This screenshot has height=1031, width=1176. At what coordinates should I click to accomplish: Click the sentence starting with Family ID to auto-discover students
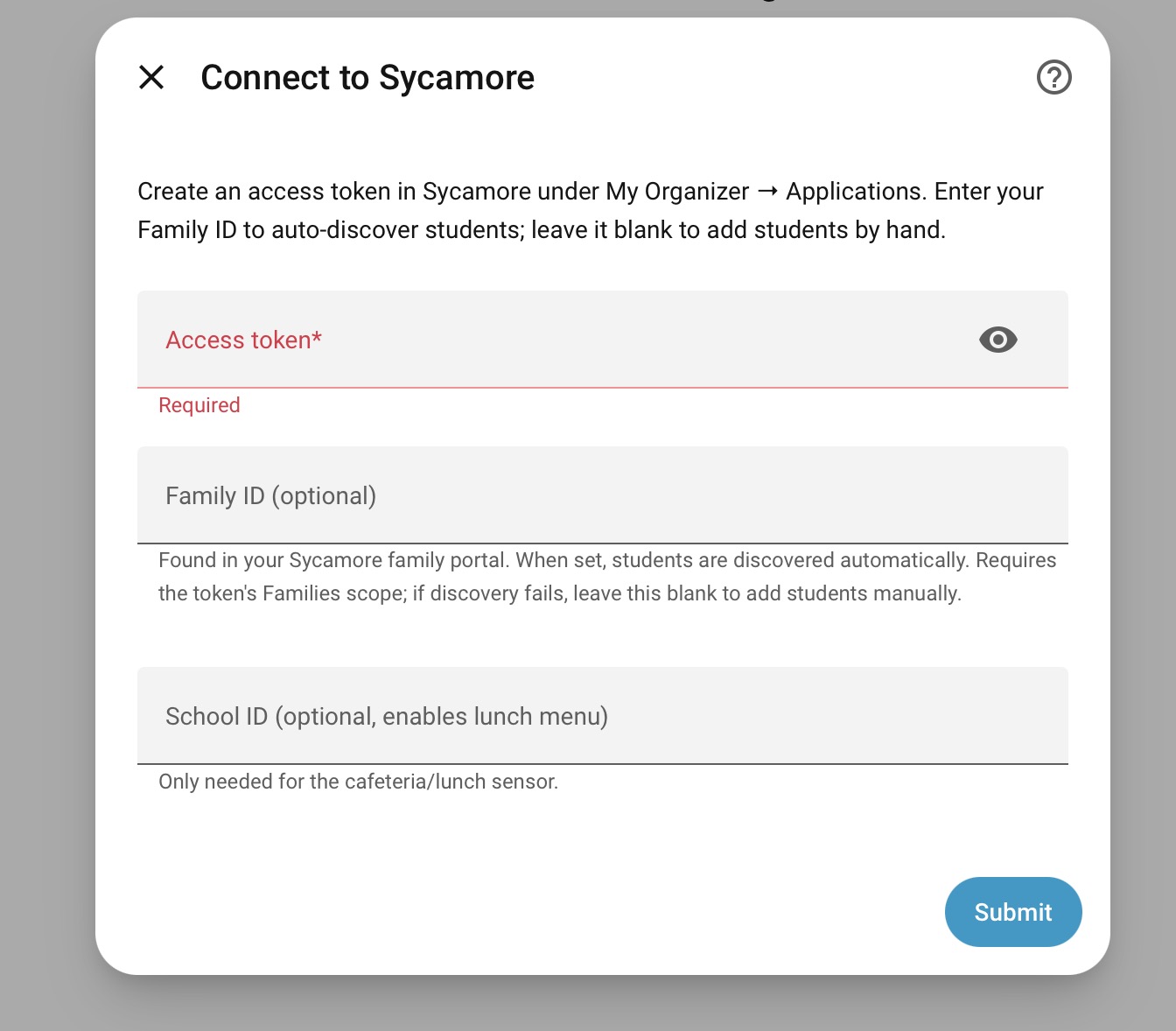(x=542, y=229)
